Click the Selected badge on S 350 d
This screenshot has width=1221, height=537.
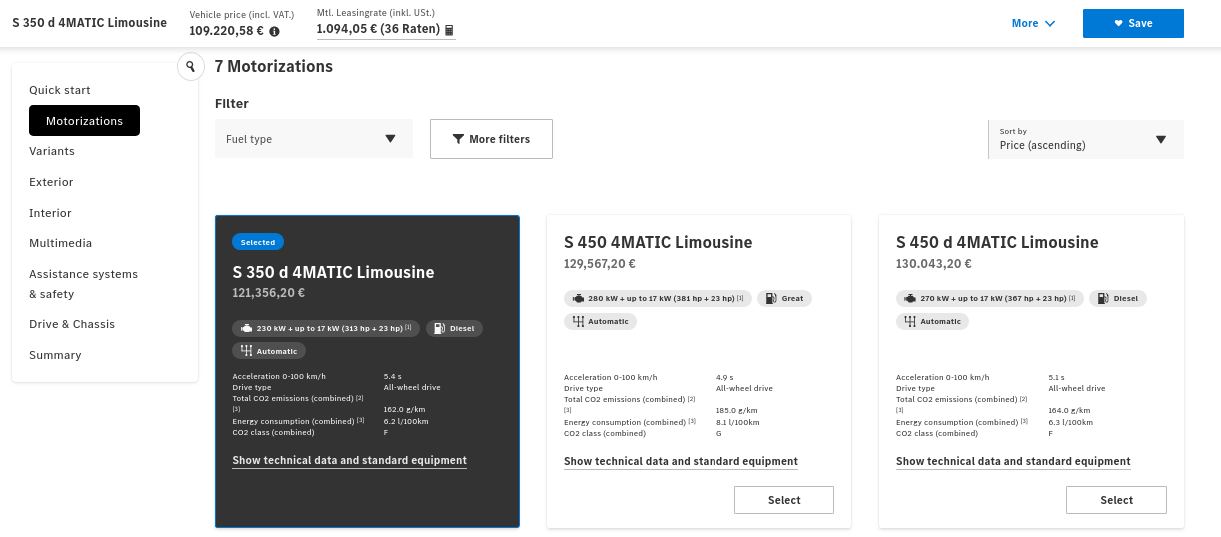(x=258, y=242)
